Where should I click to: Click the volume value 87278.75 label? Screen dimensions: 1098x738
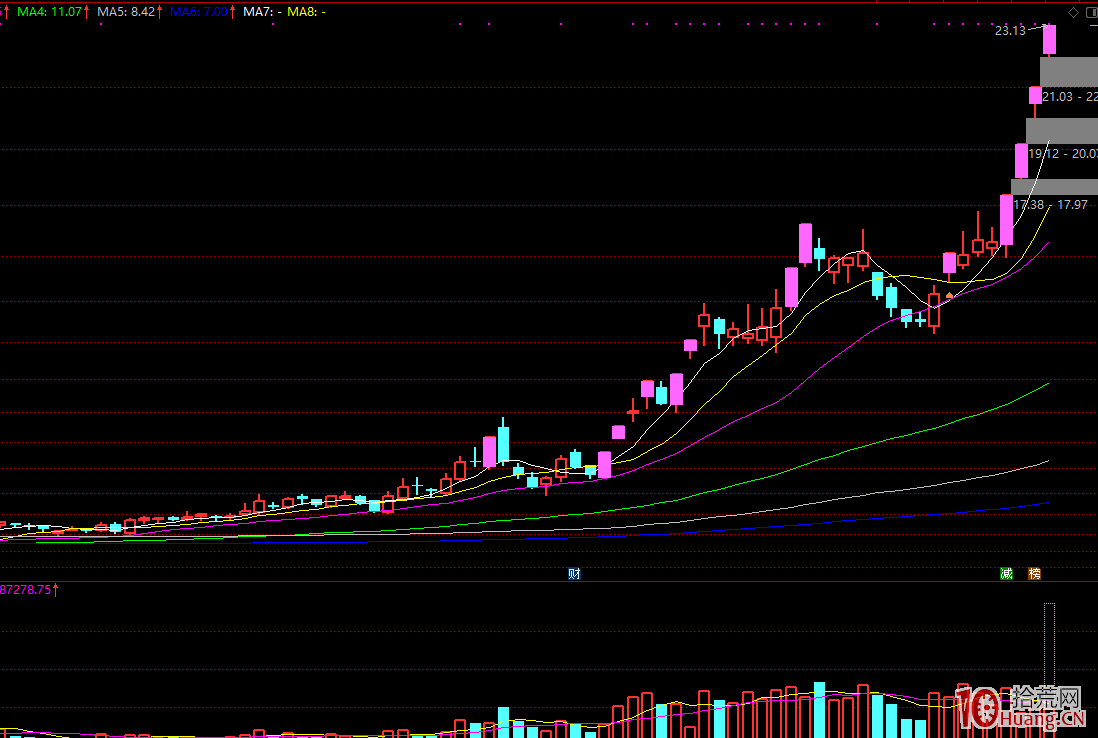27,590
